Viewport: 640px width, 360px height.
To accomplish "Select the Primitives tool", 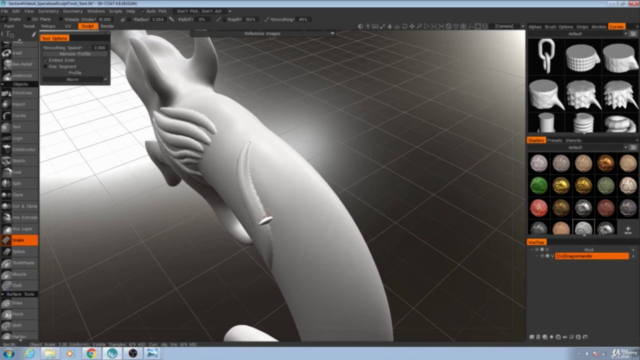I will 19,93.
